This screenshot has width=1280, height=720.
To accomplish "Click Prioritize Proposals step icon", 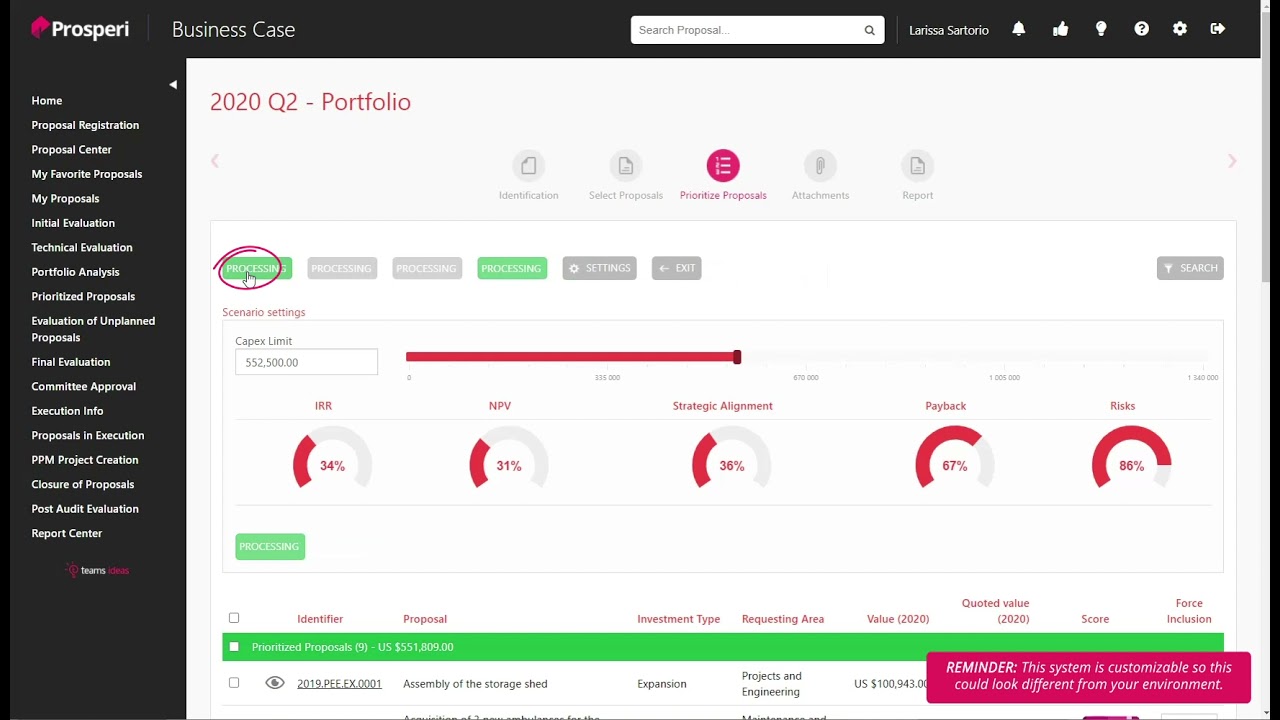I will [x=723, y=165].
